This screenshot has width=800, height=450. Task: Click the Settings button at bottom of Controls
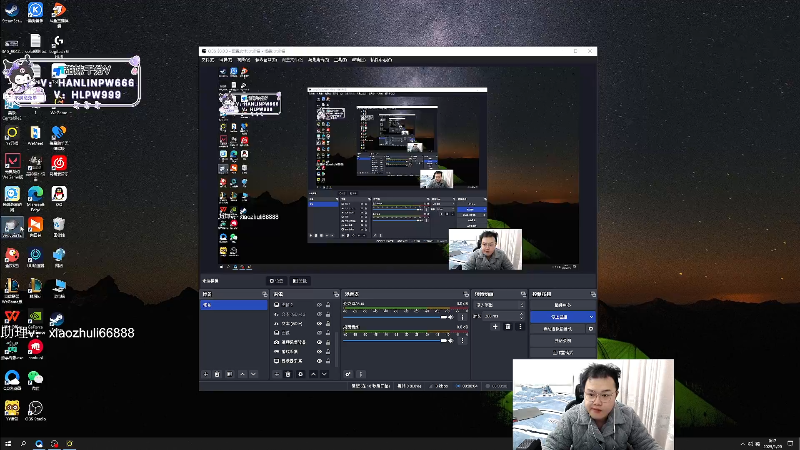tap(563, 353)
